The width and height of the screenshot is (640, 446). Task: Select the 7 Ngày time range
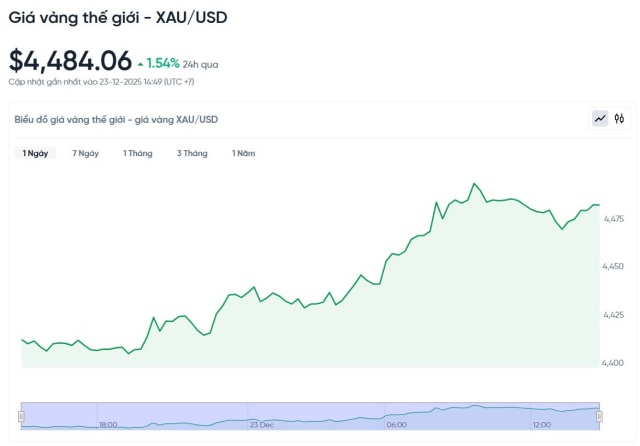click(x=86, y=153)
